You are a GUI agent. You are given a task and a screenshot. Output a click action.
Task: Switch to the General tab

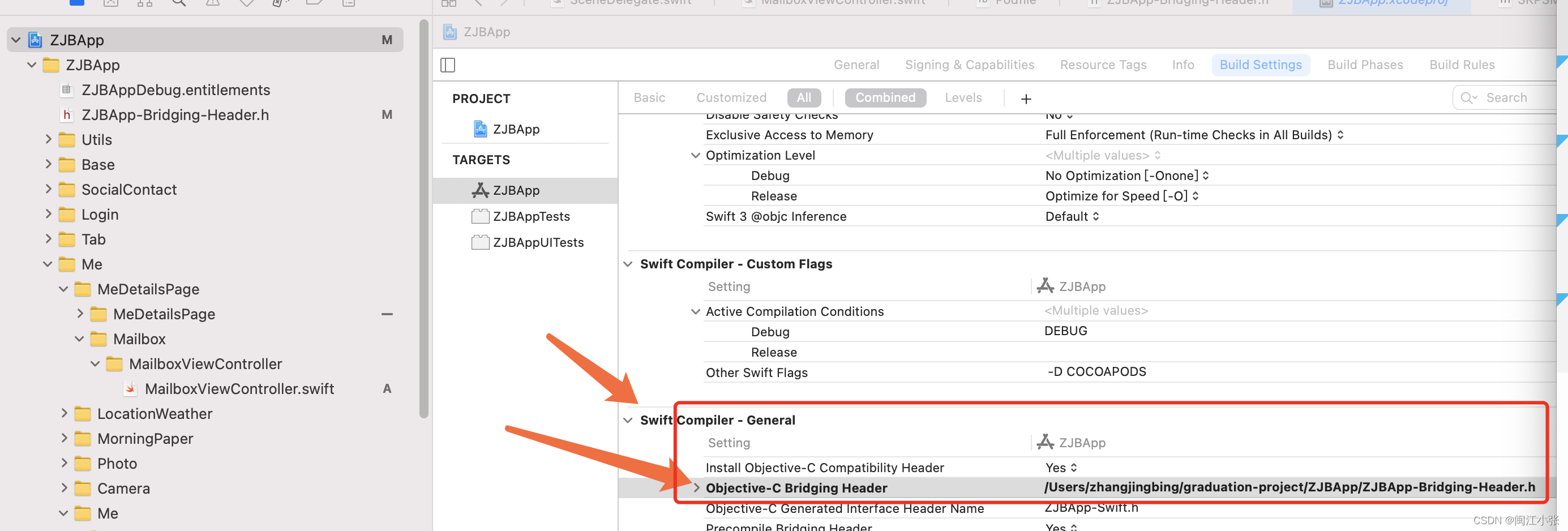tap(856, 65)
